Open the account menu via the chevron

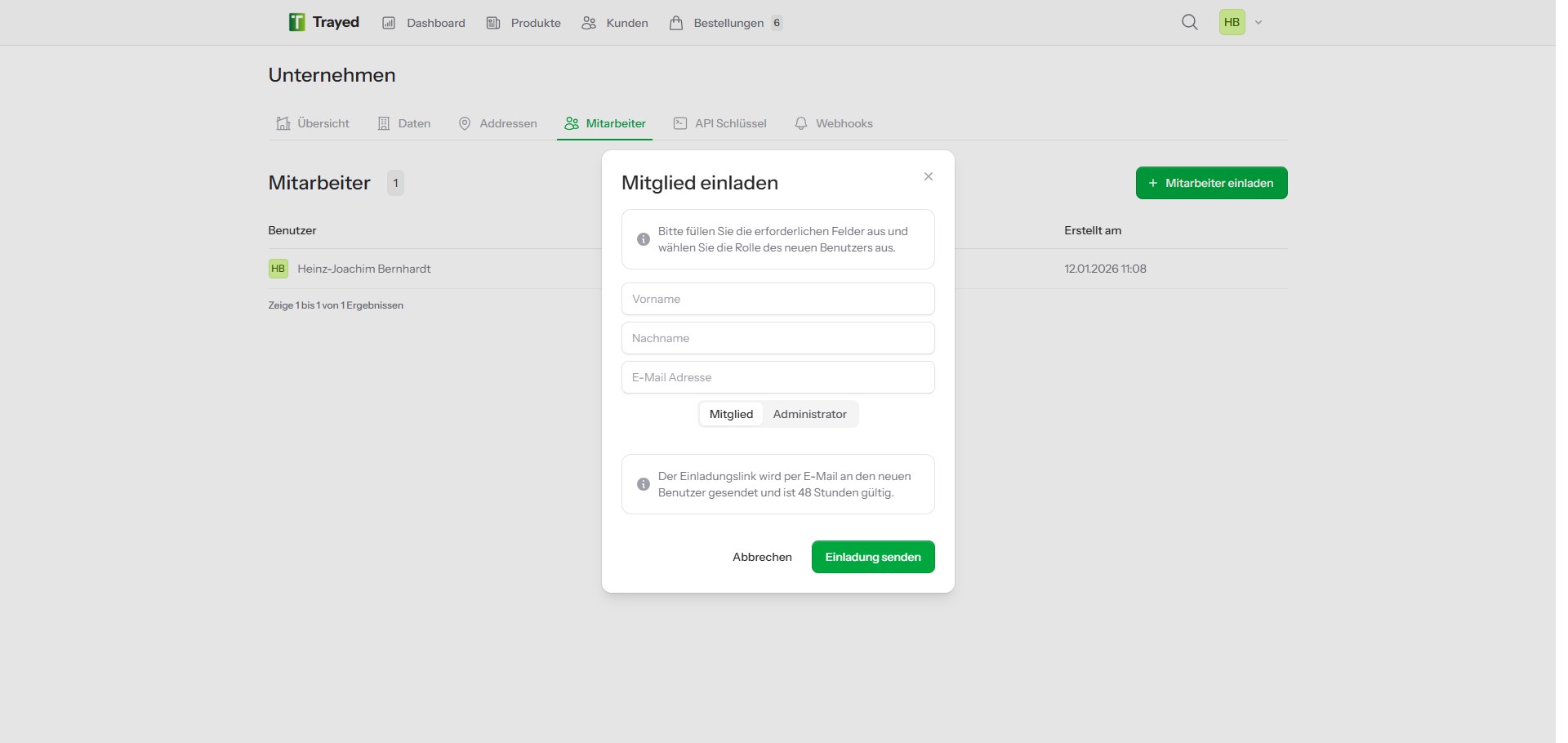pyautogui.click(x=1258, y=22)
